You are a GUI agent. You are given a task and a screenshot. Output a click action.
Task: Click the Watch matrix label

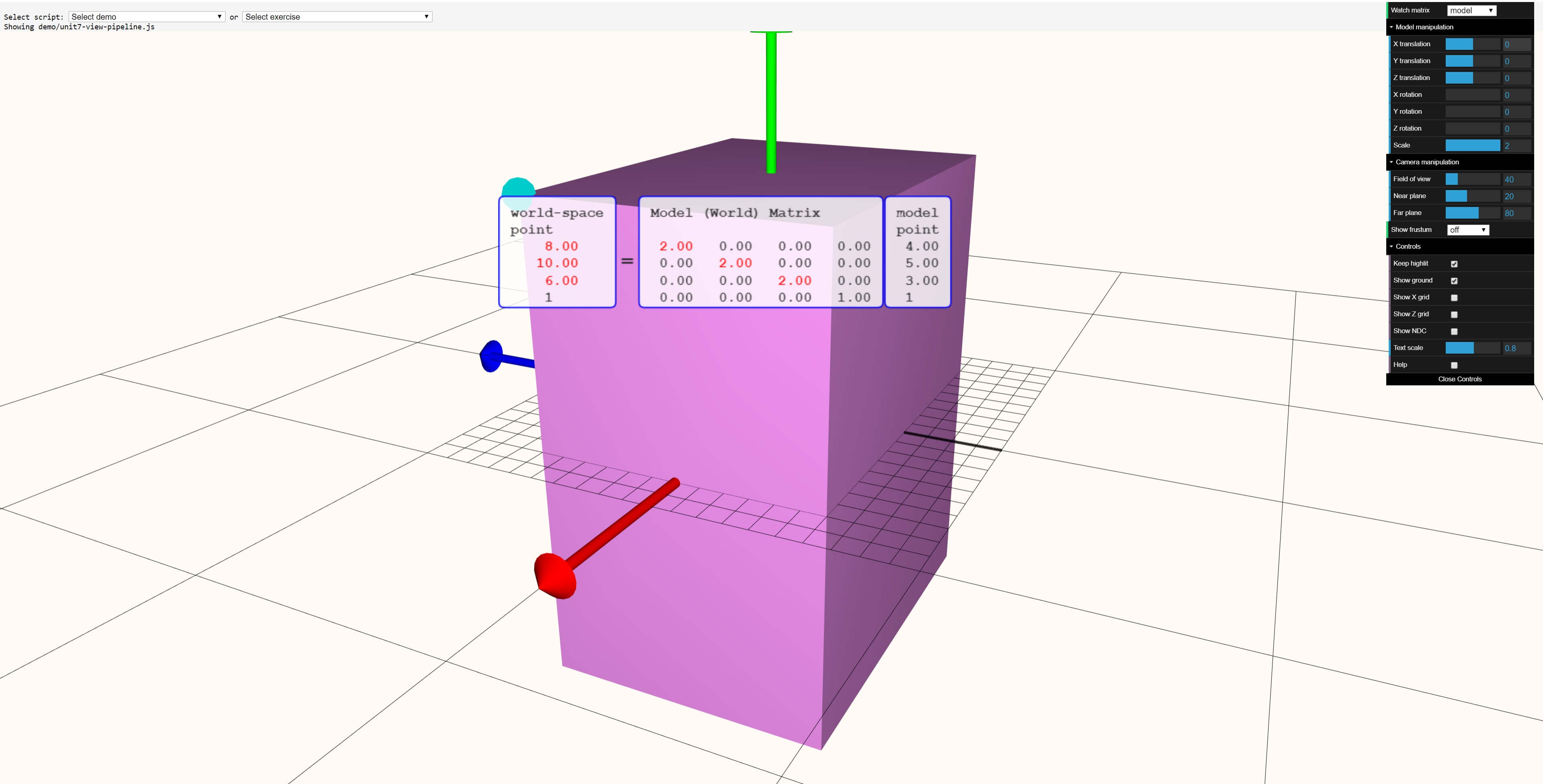tap(1410, 10)
